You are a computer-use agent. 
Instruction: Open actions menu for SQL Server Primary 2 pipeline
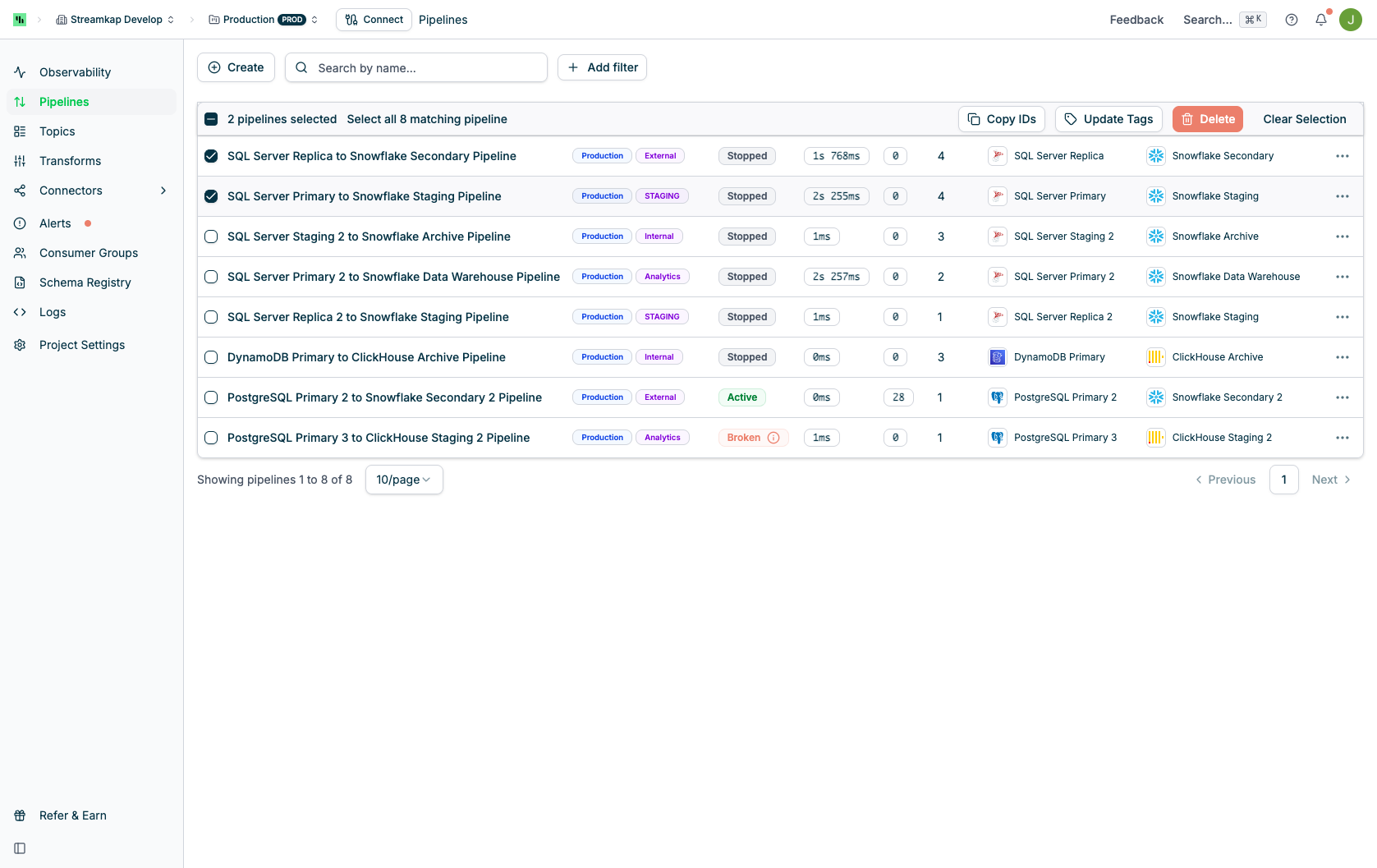[x=1343, y=277]
